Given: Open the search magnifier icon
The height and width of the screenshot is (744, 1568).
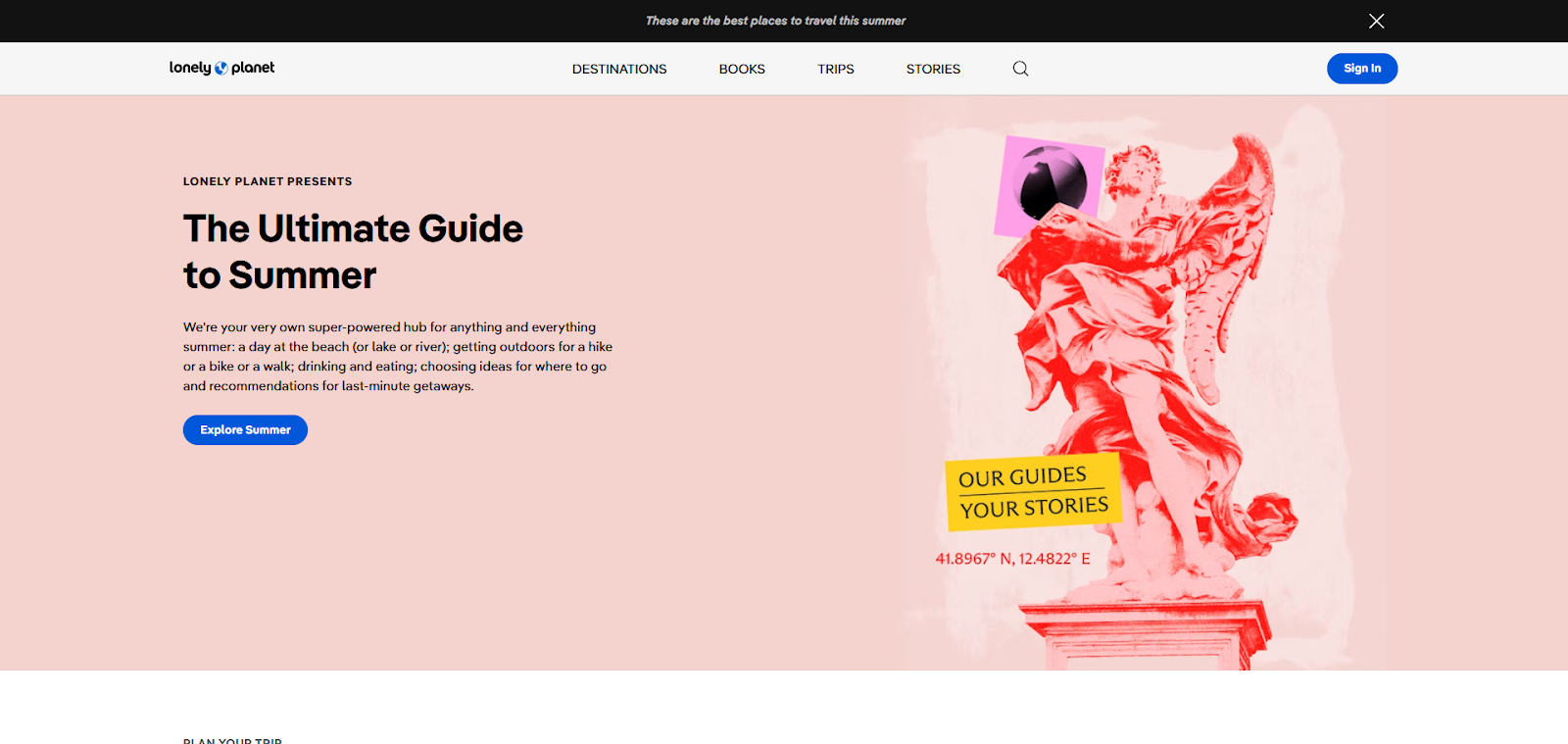Looking at the screenshot, I should 1020,69.
